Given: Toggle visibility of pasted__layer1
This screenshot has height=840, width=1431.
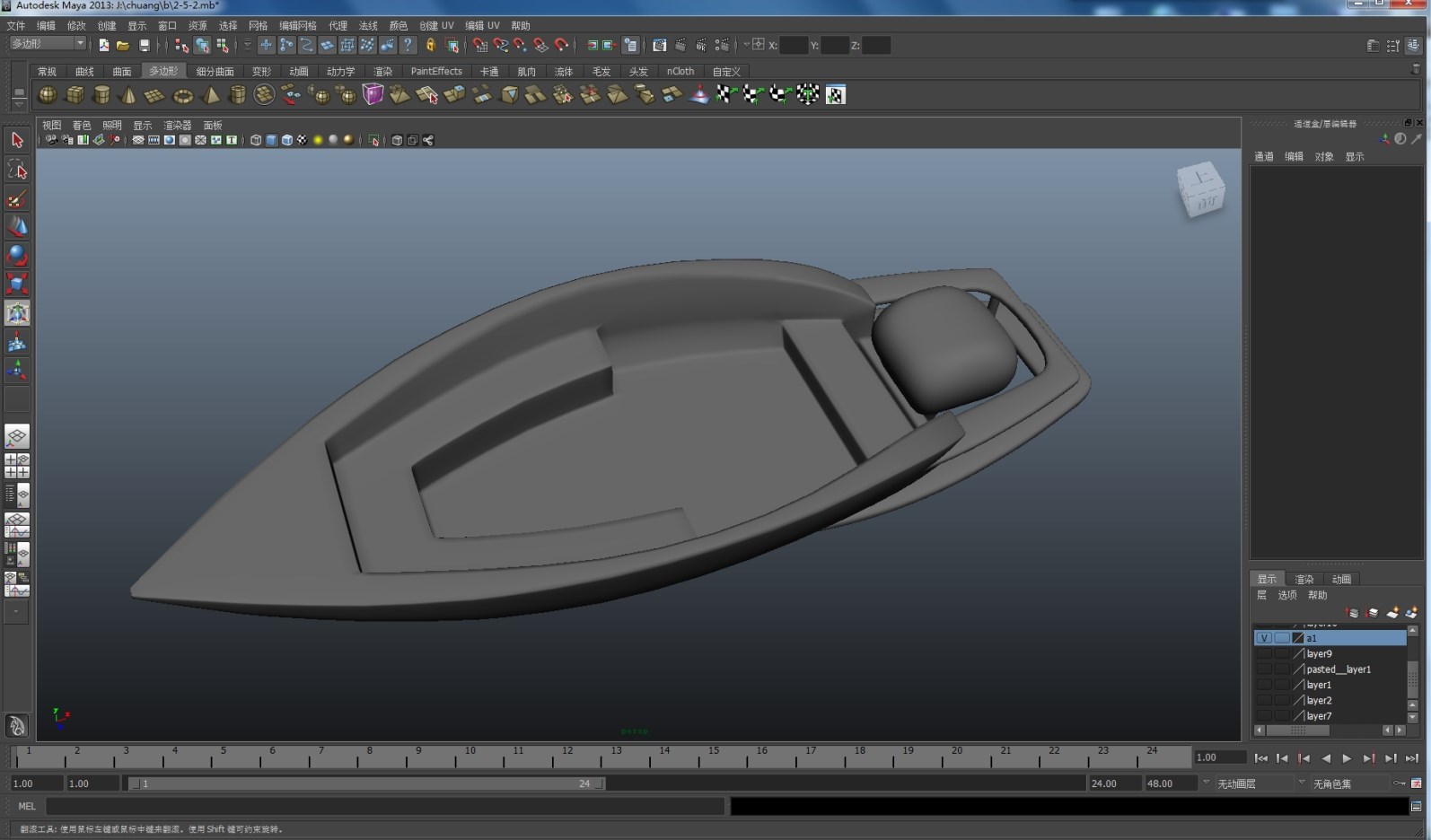Looking at the screenshot, I should (1264, 669).
